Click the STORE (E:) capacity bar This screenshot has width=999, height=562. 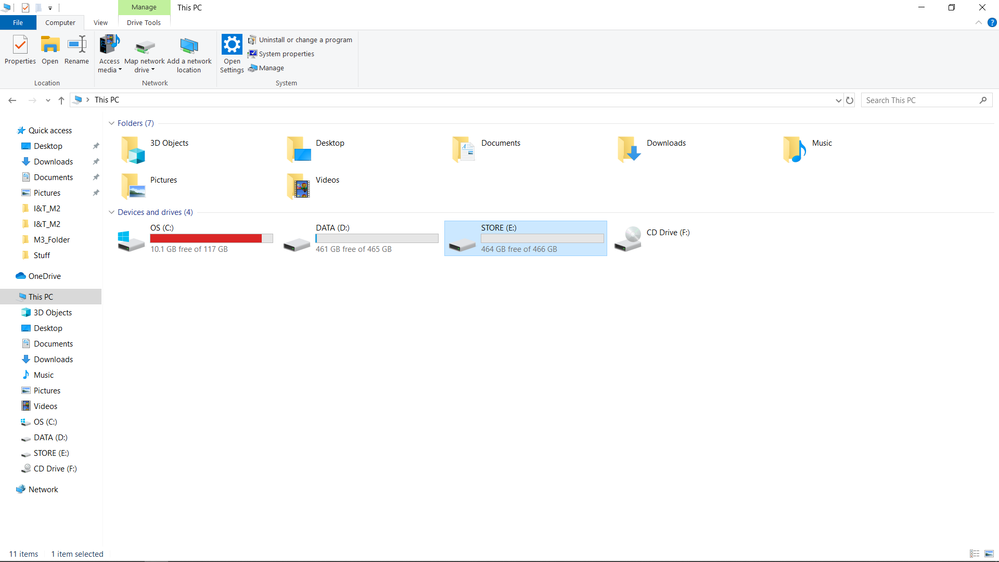(x=542, y=238)
